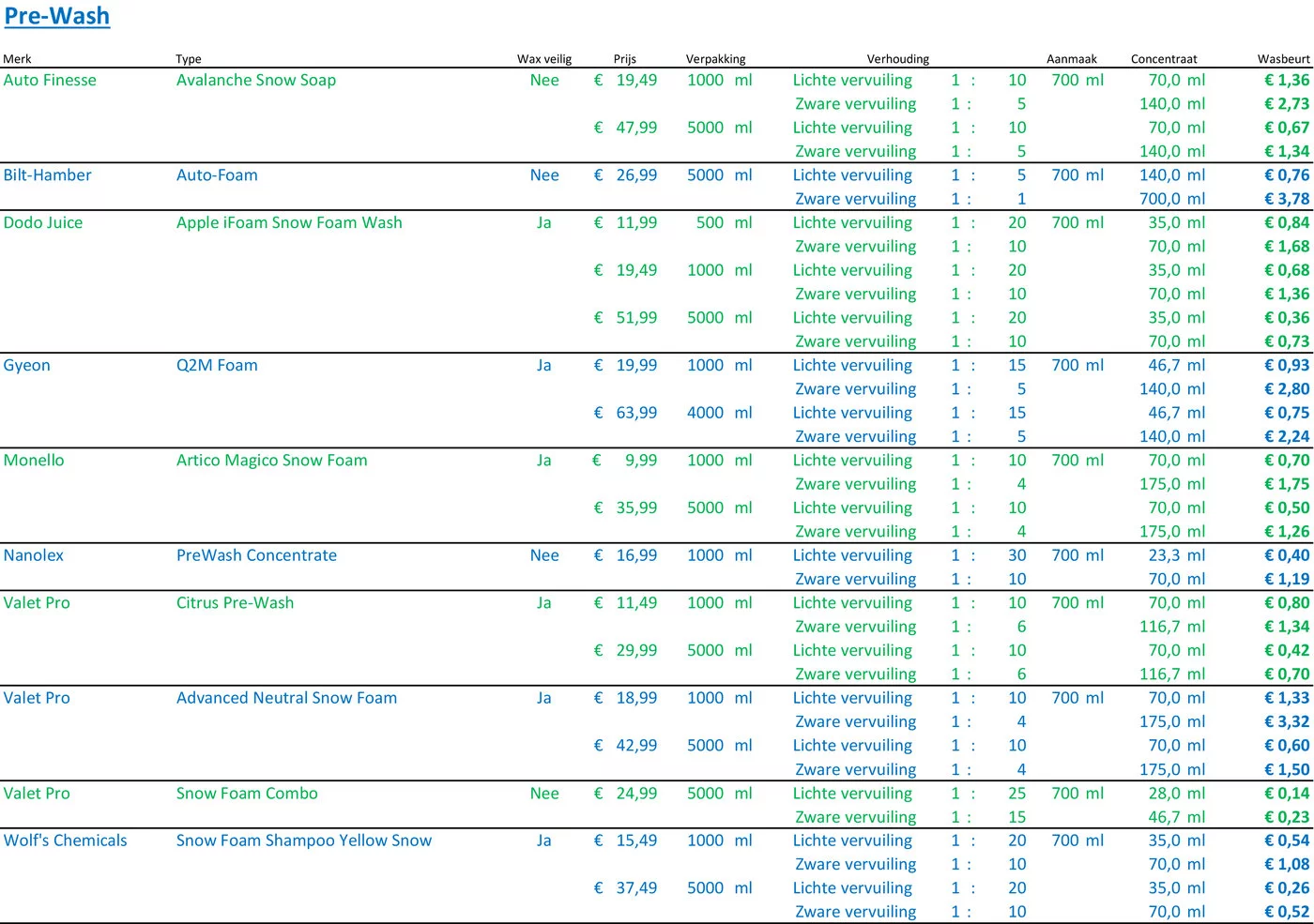Click price cell 63,99
Viewport: 1314px width, 924px height.
tap(625, 412)
